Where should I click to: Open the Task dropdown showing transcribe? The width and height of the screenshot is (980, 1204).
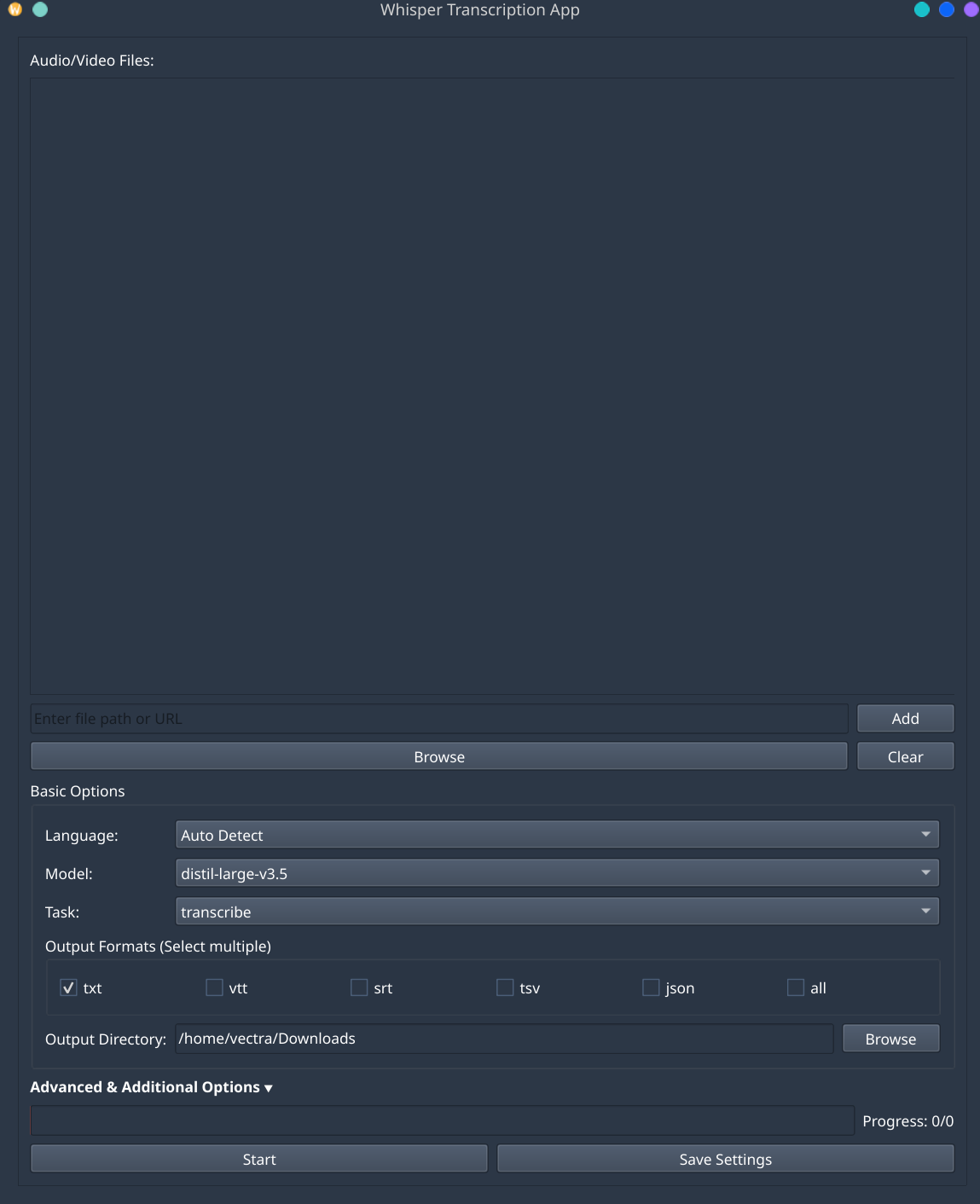[x=557, y=912]
